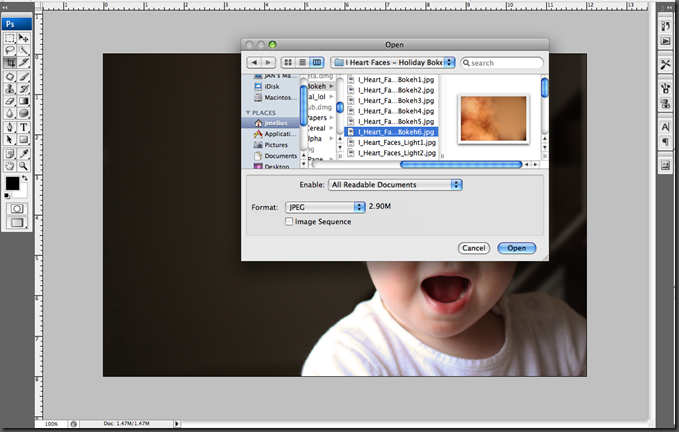Click the Cancel button

point(474,248)
